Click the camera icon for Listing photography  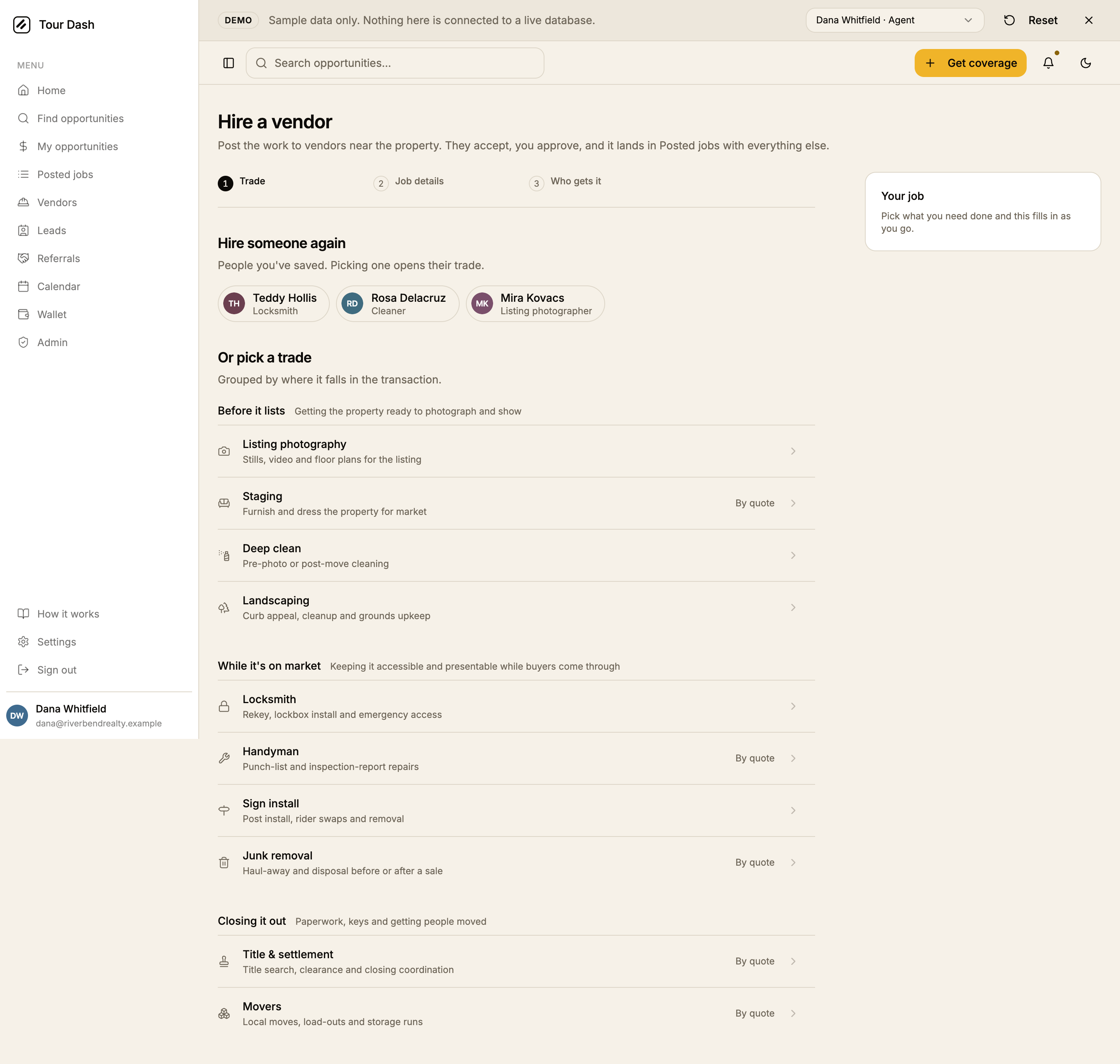pos(224,451)
